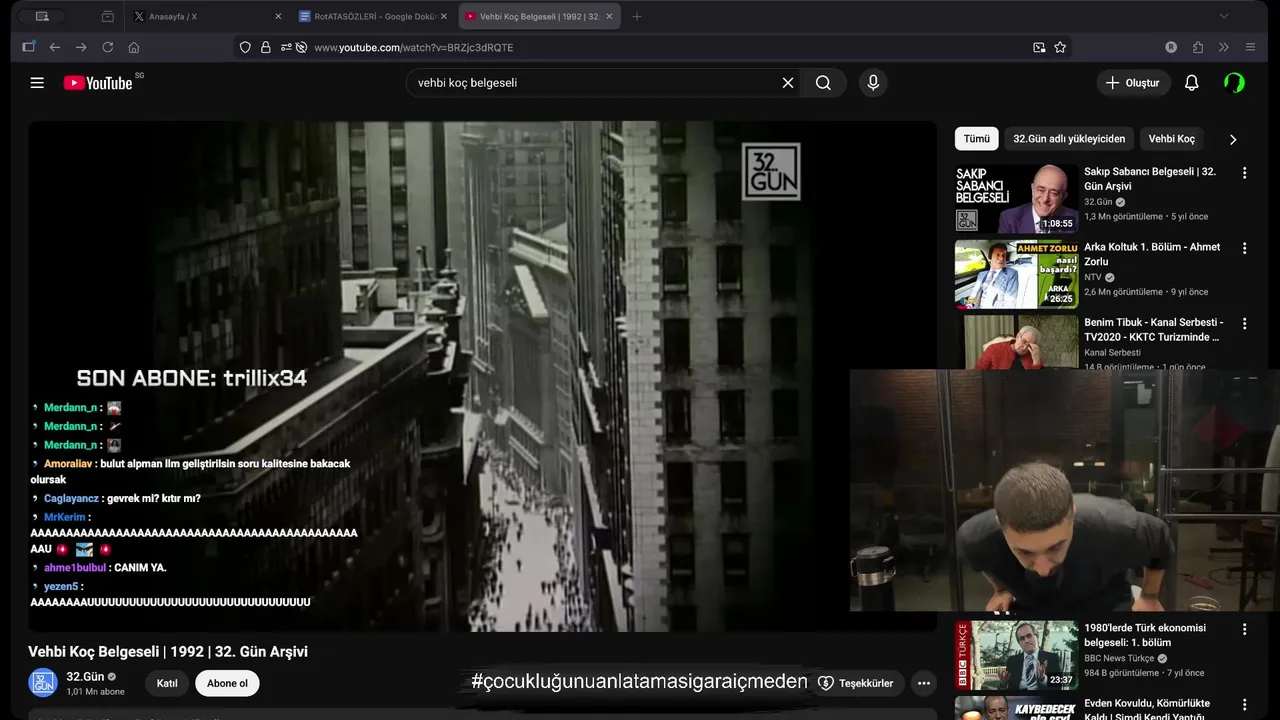Click the video player to pause

tap(482, 376)
